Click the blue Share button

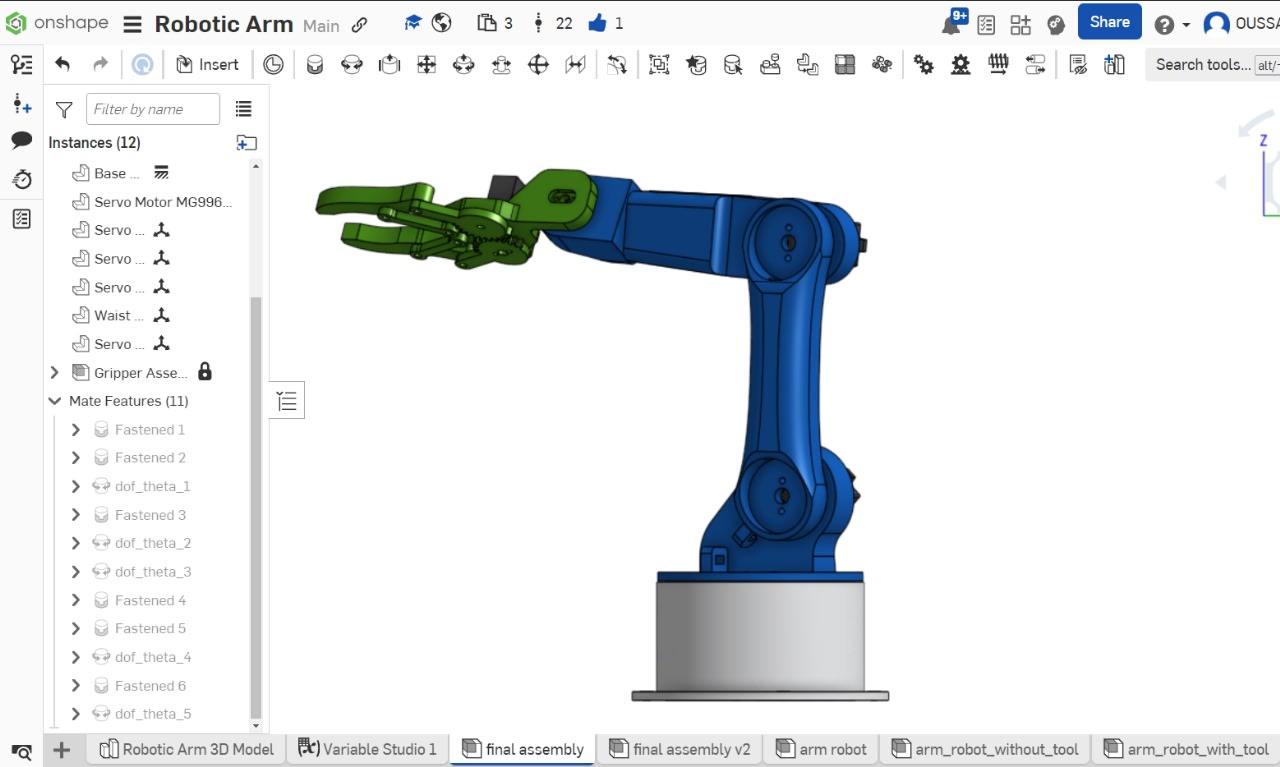tap(1109, 22)
